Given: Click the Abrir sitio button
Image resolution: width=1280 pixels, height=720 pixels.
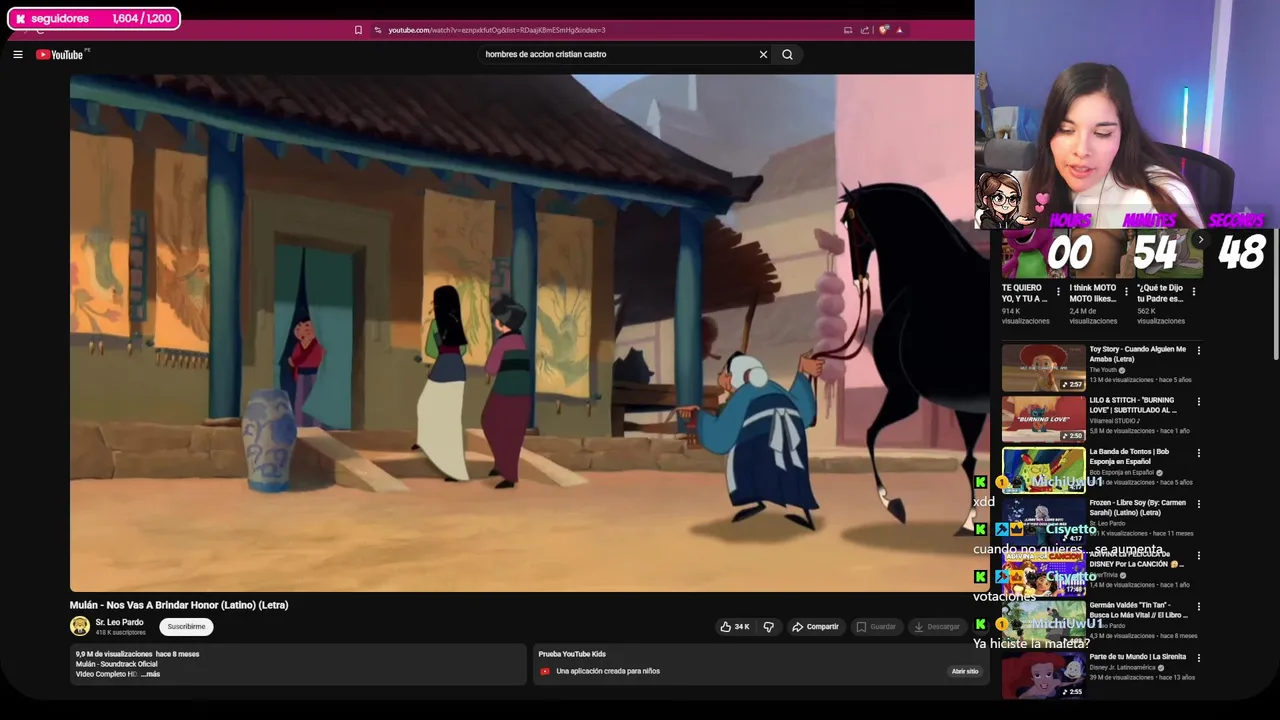Looking at the screenshot, I should pyautogui.click(x=965, y=671).
